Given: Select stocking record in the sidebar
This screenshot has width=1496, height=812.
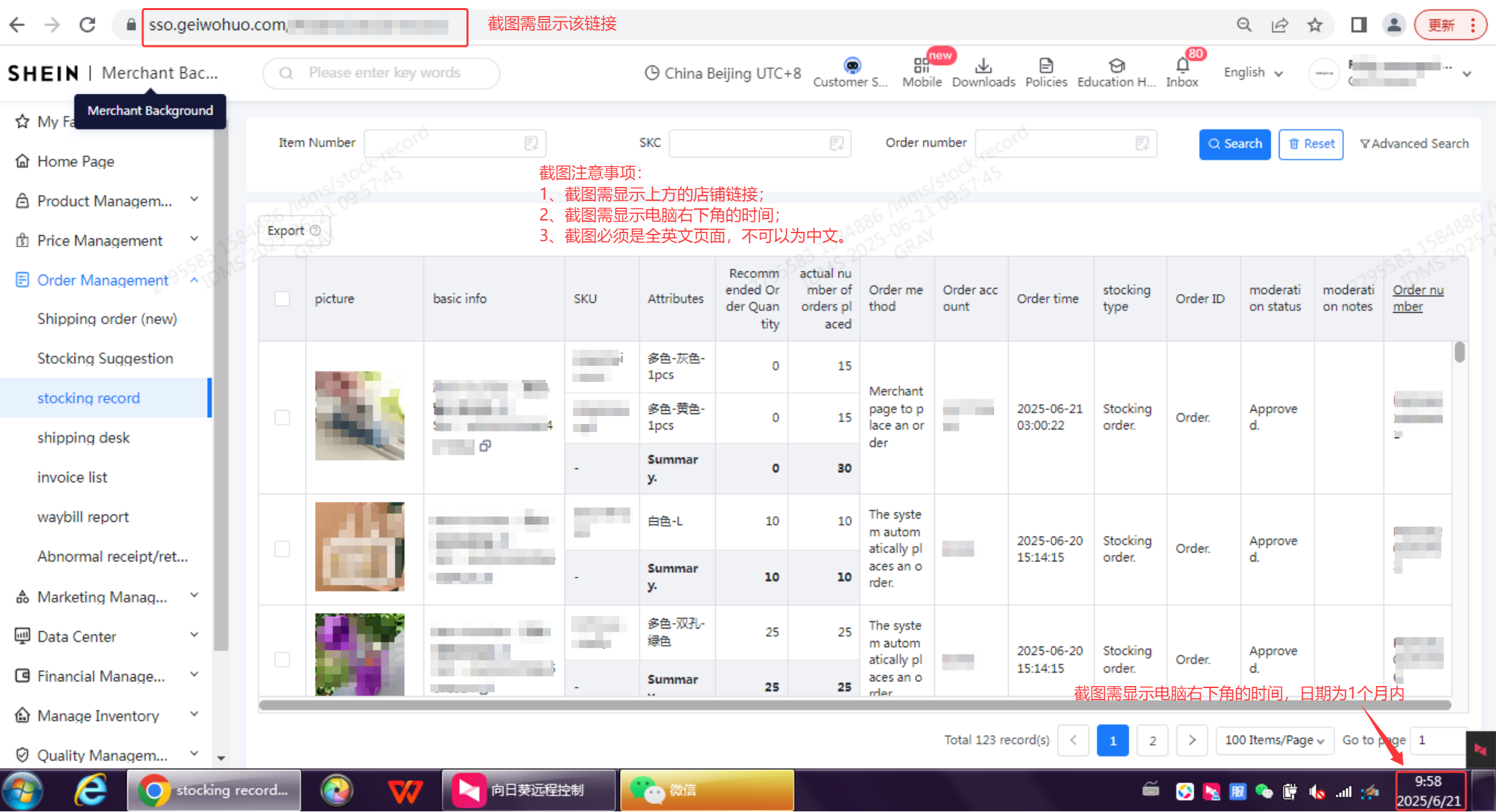Looking at the screenshot, I should [x=88, y=397].
